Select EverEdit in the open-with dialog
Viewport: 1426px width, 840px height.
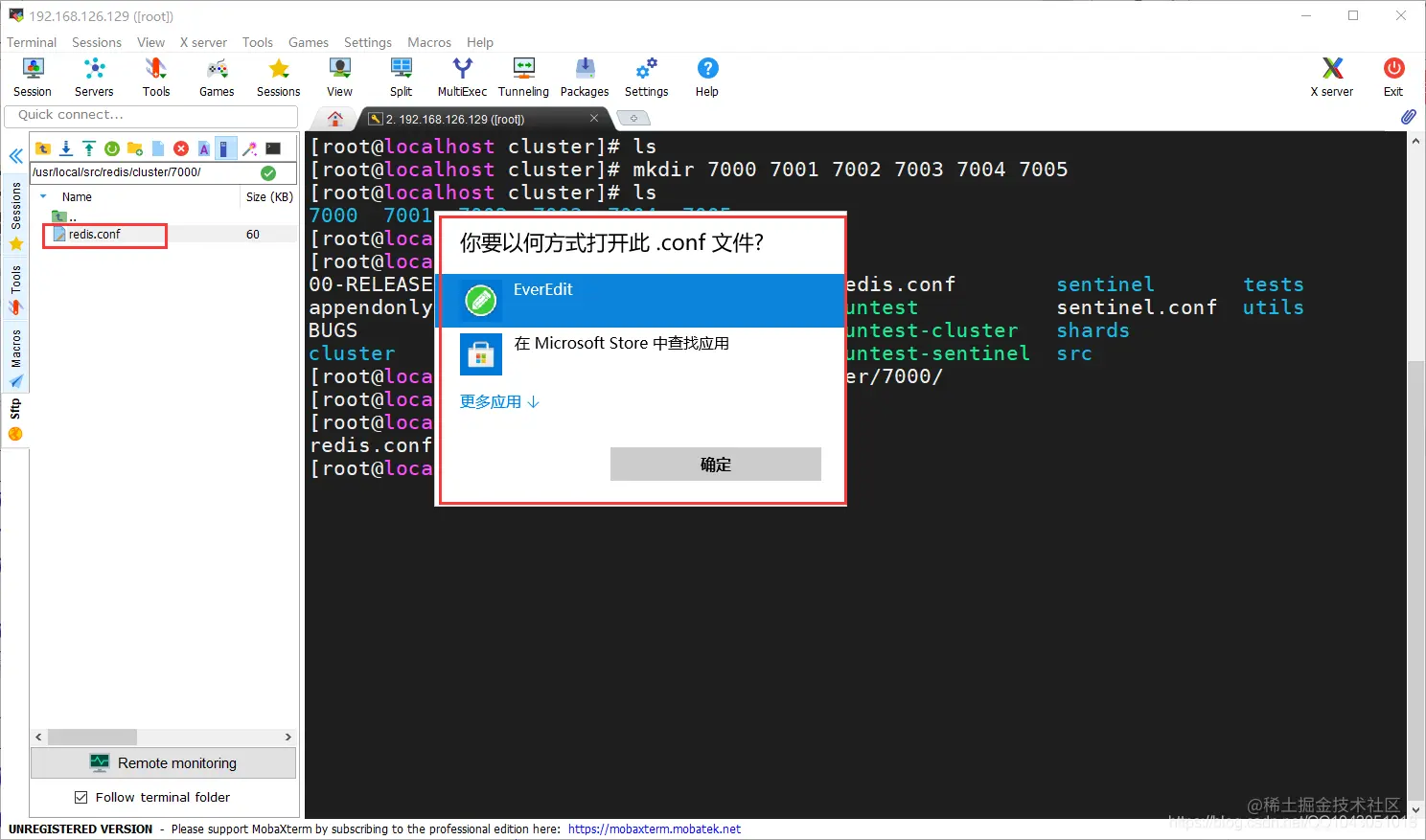(640, 301)
